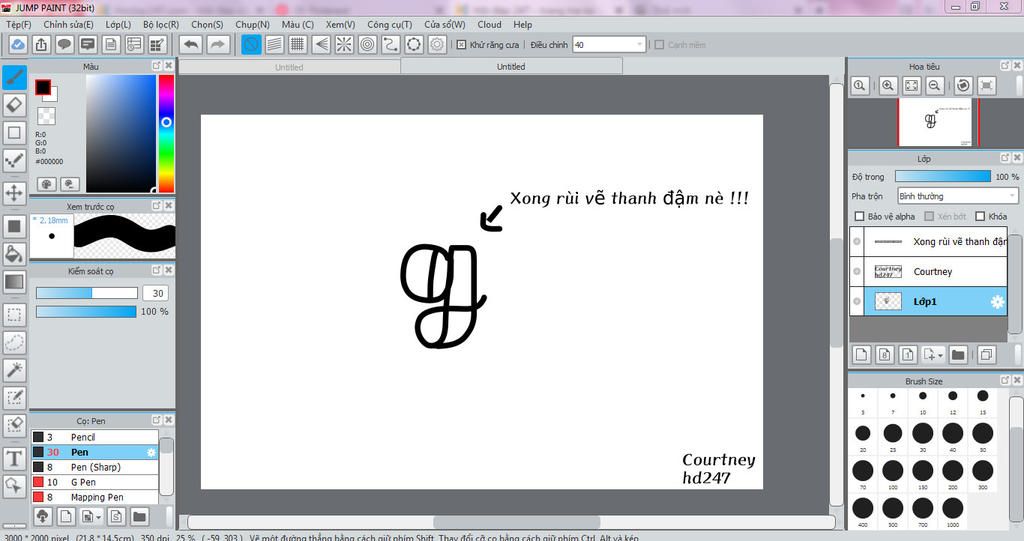Image resolution: width=1024 pixels, height=541 pixels.
Task: Pick brush size 100 preset dot
Action: (x=893, y=470)
